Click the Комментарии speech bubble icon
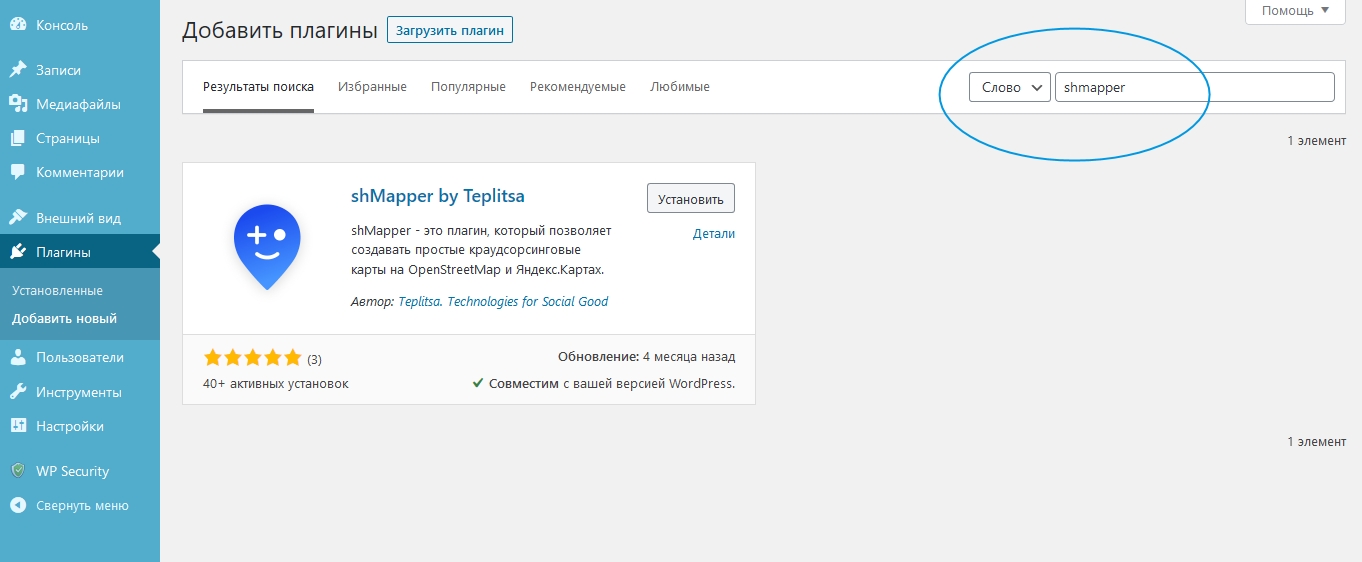This screenshot has height=562, width=1362. (18, 172)
